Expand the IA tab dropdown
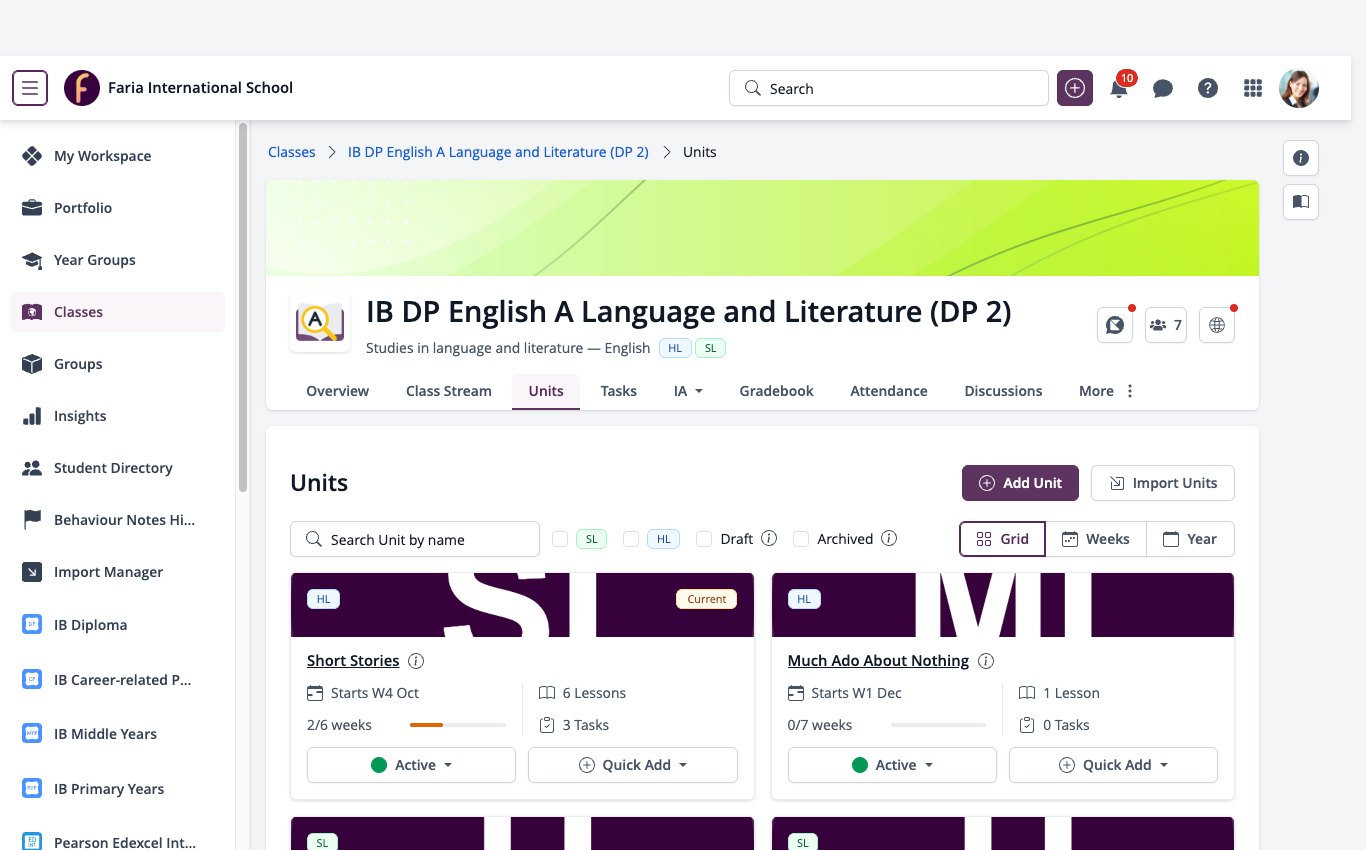This screenshot has height=850, width=1366. 688,391
